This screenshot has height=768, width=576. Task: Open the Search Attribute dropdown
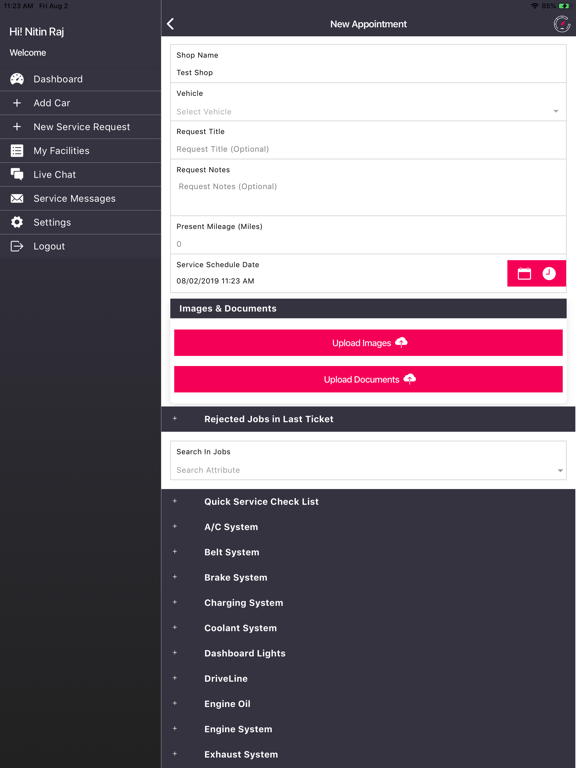(368, 470)
